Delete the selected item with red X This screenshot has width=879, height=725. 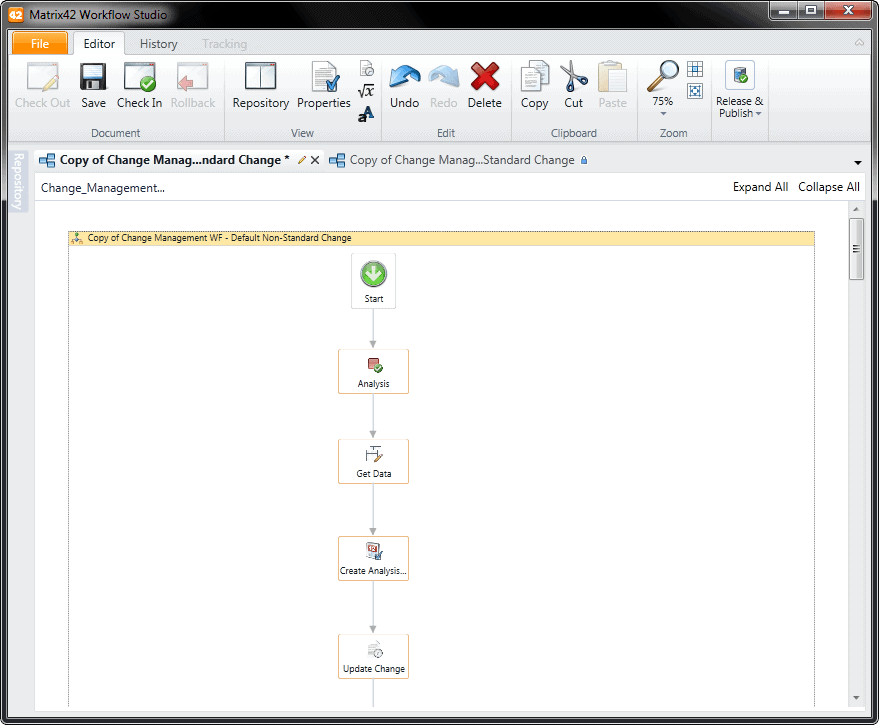pyautogui.click(x=485, y=85)
